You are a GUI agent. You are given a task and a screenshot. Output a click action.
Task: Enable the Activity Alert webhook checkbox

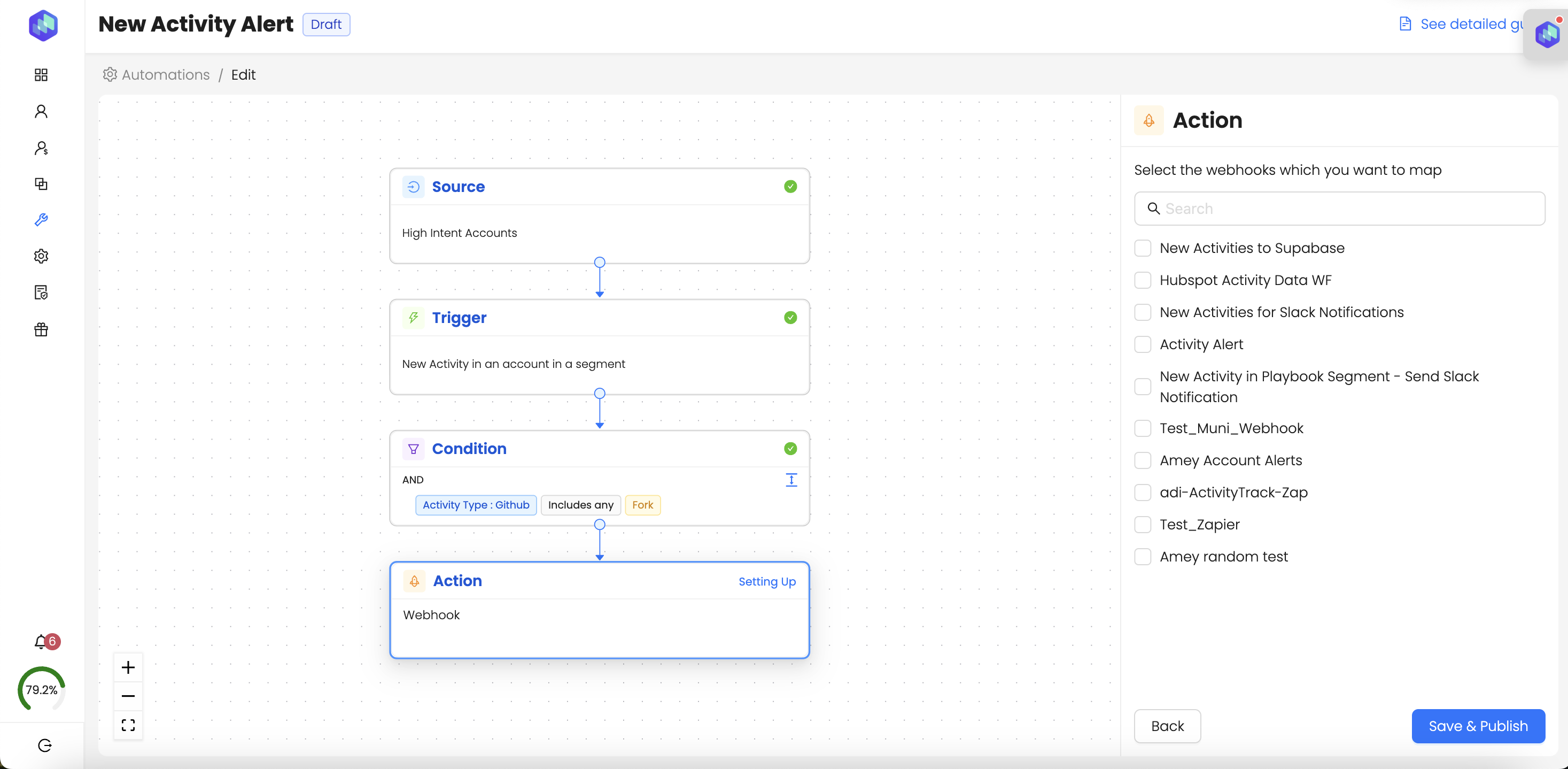pyautogui.click(x=1143, y=344)
